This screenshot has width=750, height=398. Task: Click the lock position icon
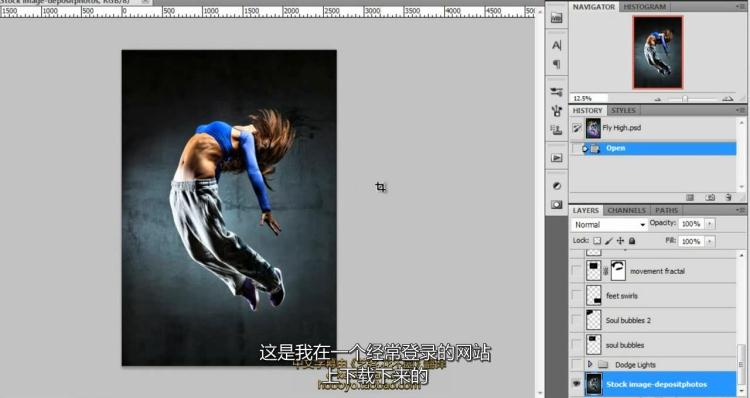pos(620,241)
